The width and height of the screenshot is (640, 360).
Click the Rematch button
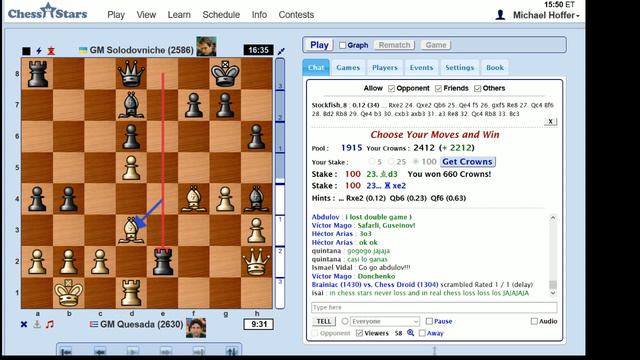(x=394, y=45)
